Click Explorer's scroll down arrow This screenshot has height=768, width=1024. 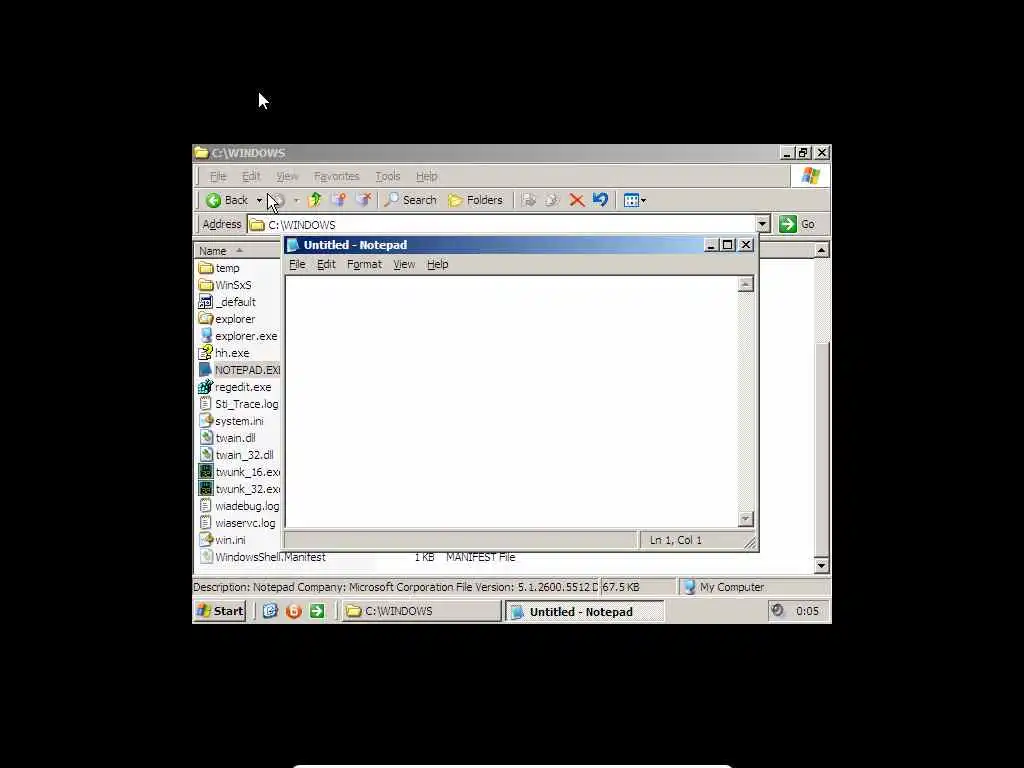point(822,566)
